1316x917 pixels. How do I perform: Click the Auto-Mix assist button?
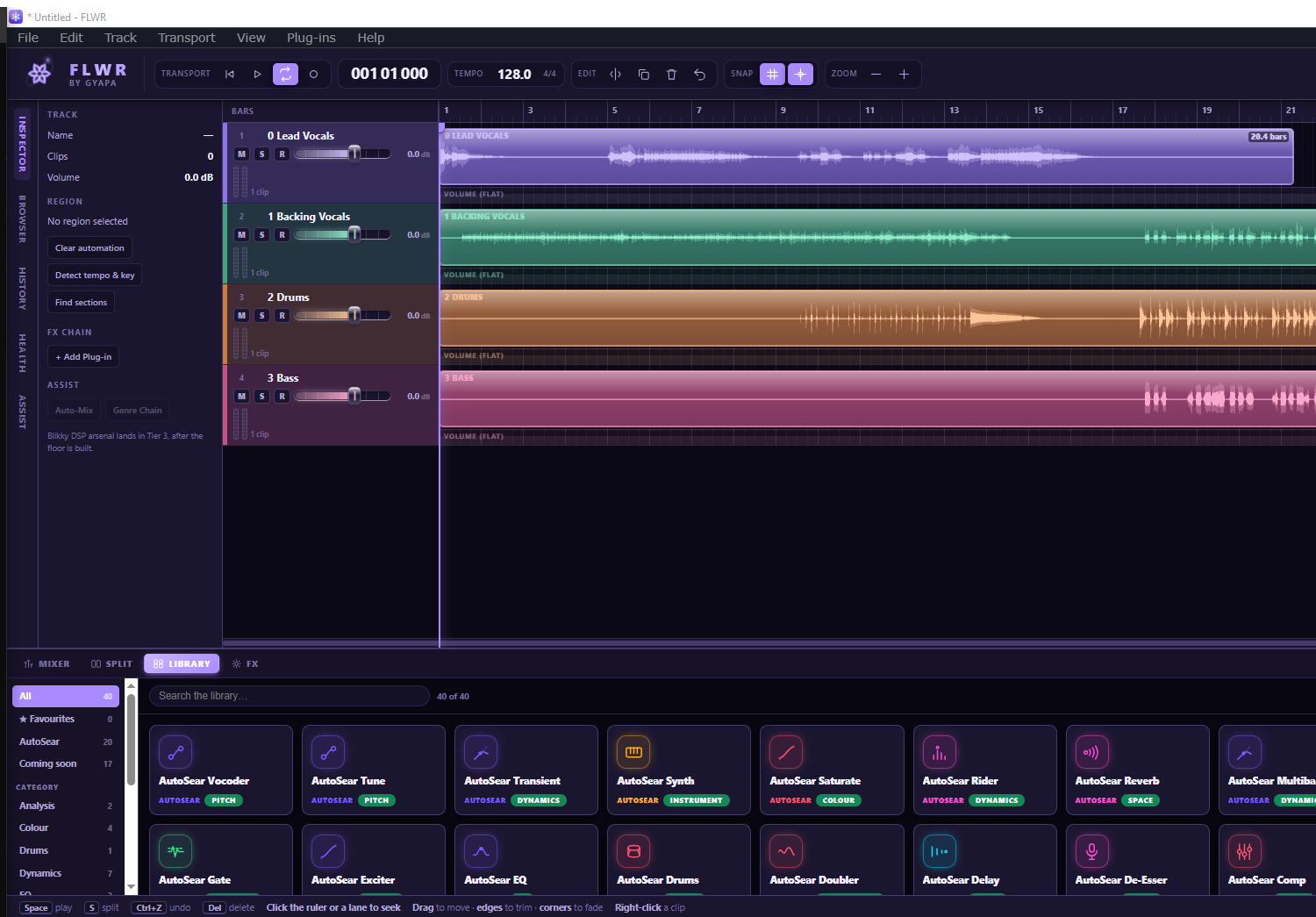[74, 411]
